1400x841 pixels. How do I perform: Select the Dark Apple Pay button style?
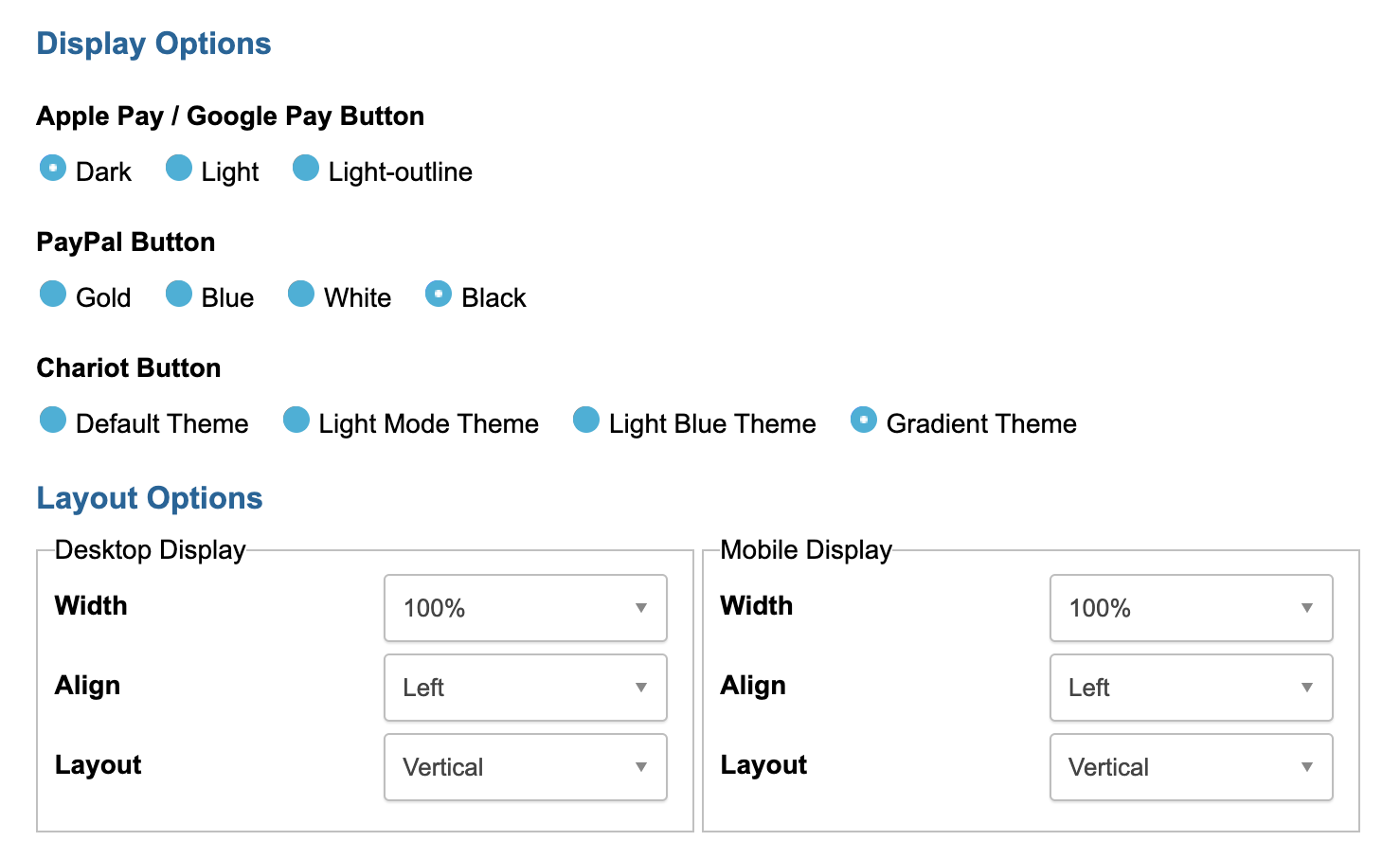(x=53, y=169)
